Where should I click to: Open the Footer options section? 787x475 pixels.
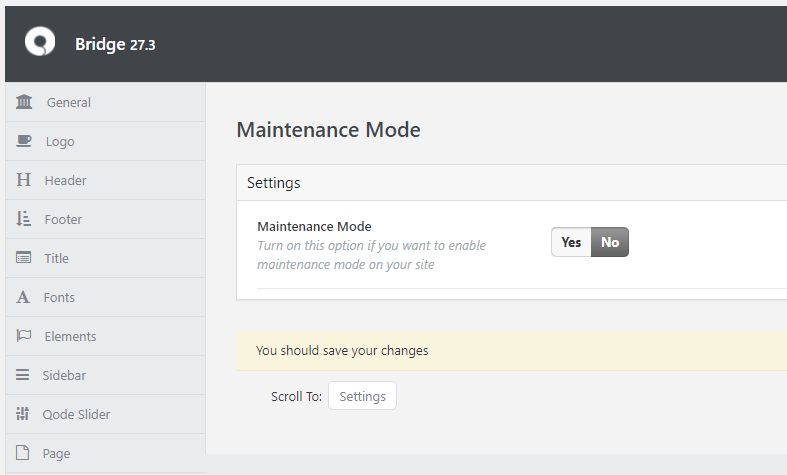click(x=105, y=219)
